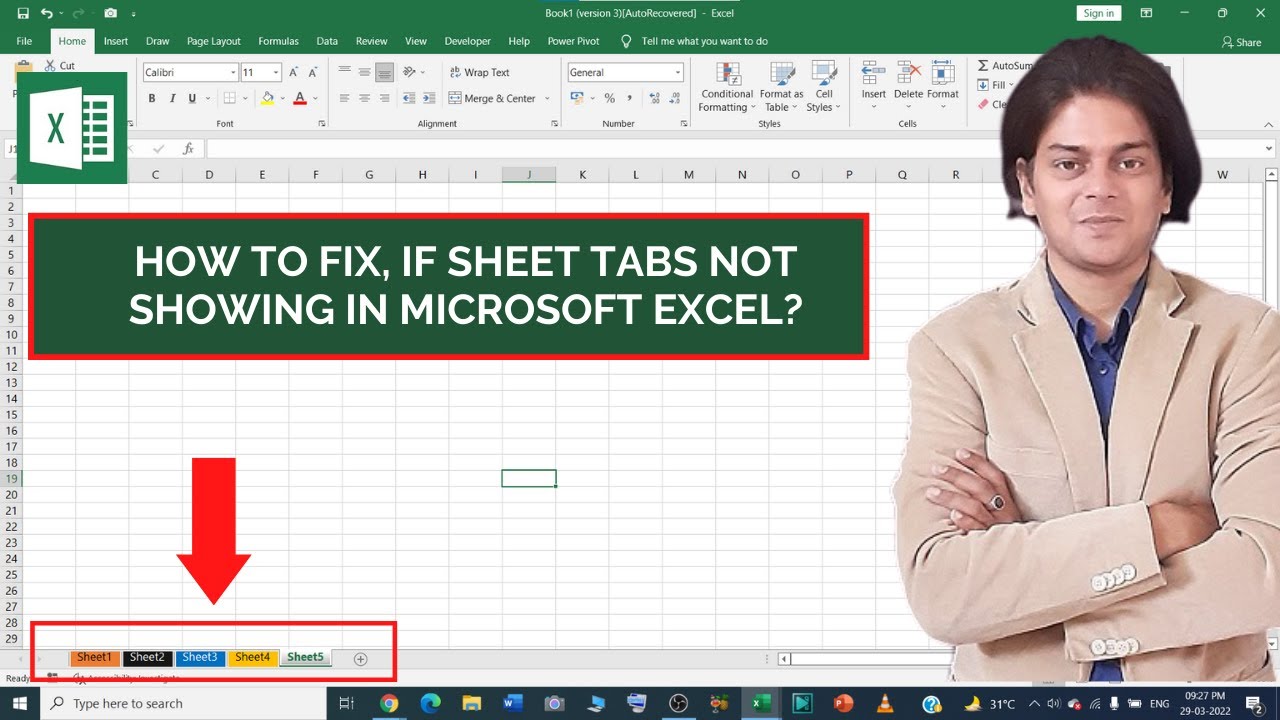Switch to the Page Layout tab

pos(214,42)
